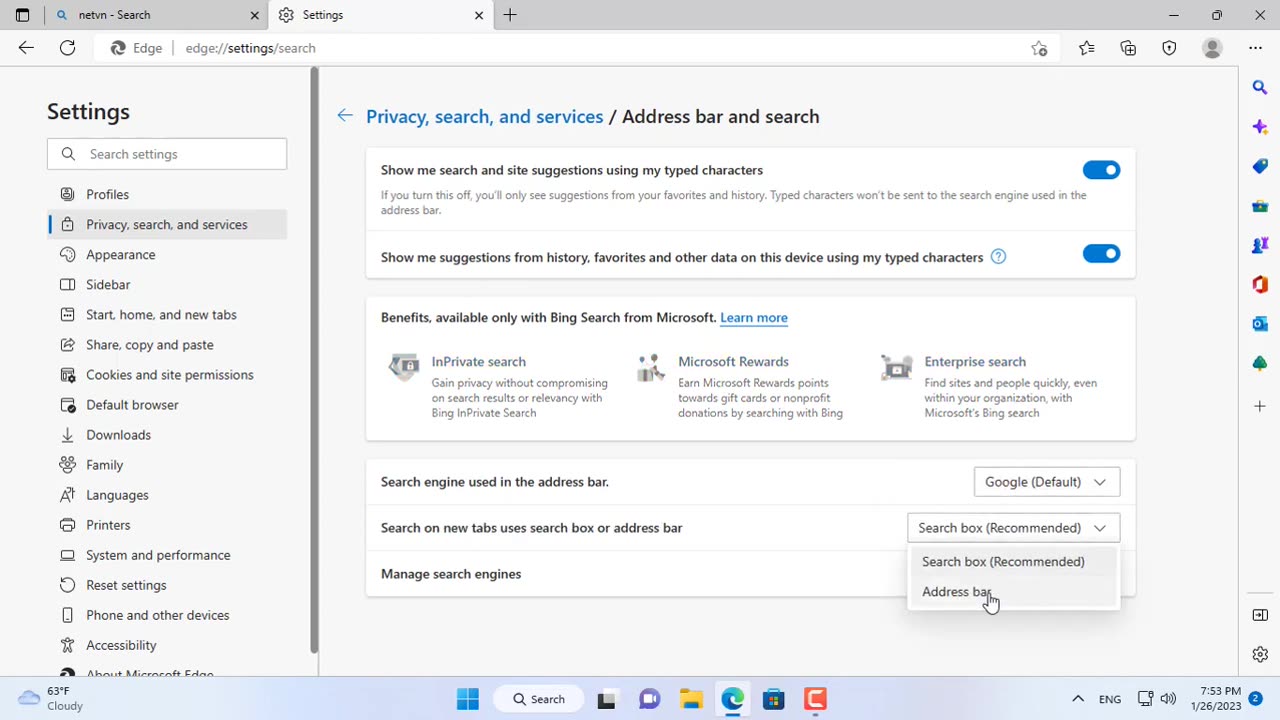Viewport: 1280px width, 720px height.
Task: Click the Search settings input field
Action: [167, 154]
